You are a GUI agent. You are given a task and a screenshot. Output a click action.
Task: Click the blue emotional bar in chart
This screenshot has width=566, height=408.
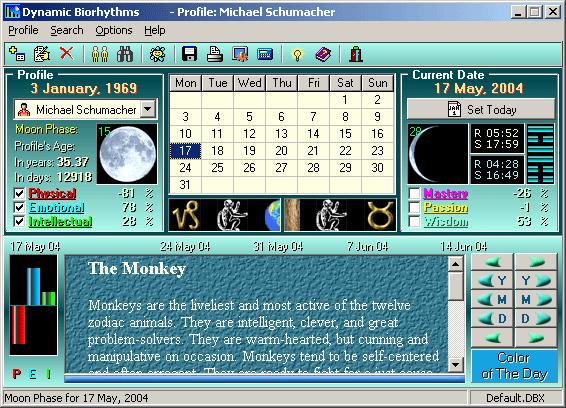[x=34, y=287]
